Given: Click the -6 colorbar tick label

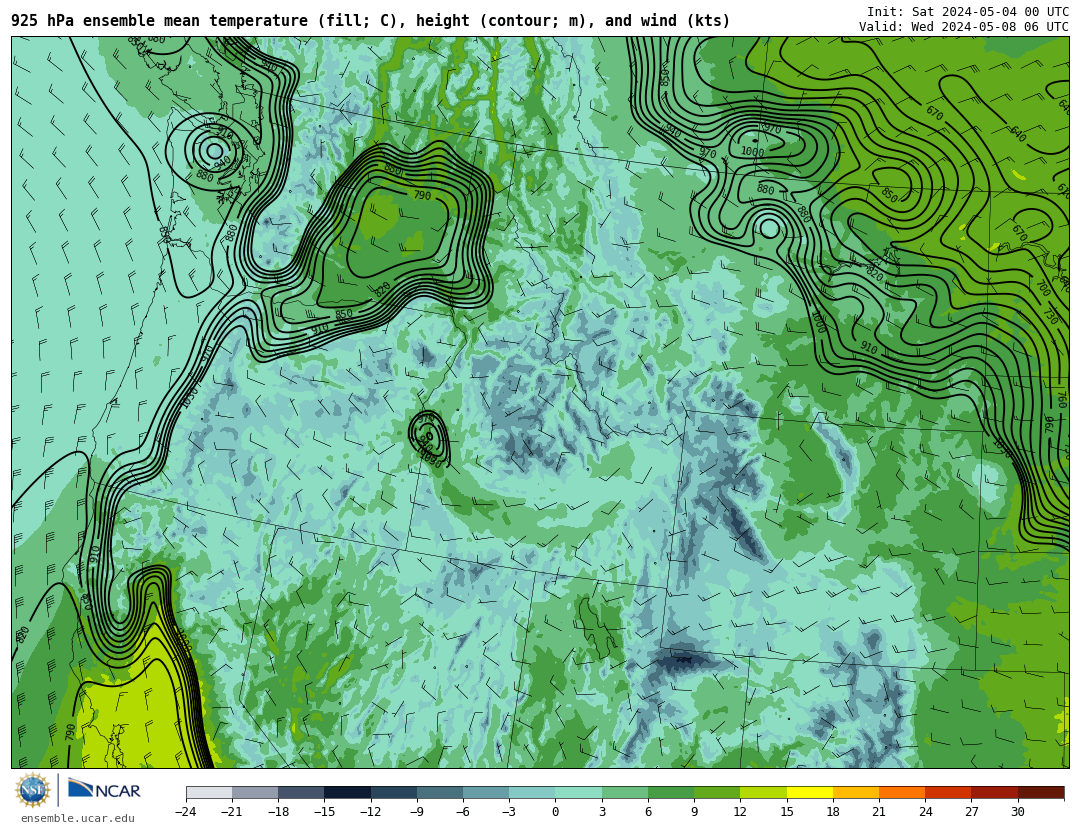Looking at the screenshot, I should click(463, 812).
